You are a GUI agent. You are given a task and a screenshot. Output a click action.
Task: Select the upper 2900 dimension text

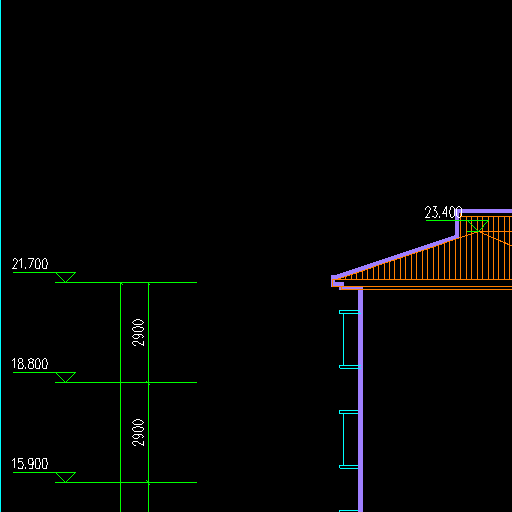click(138, 333)
